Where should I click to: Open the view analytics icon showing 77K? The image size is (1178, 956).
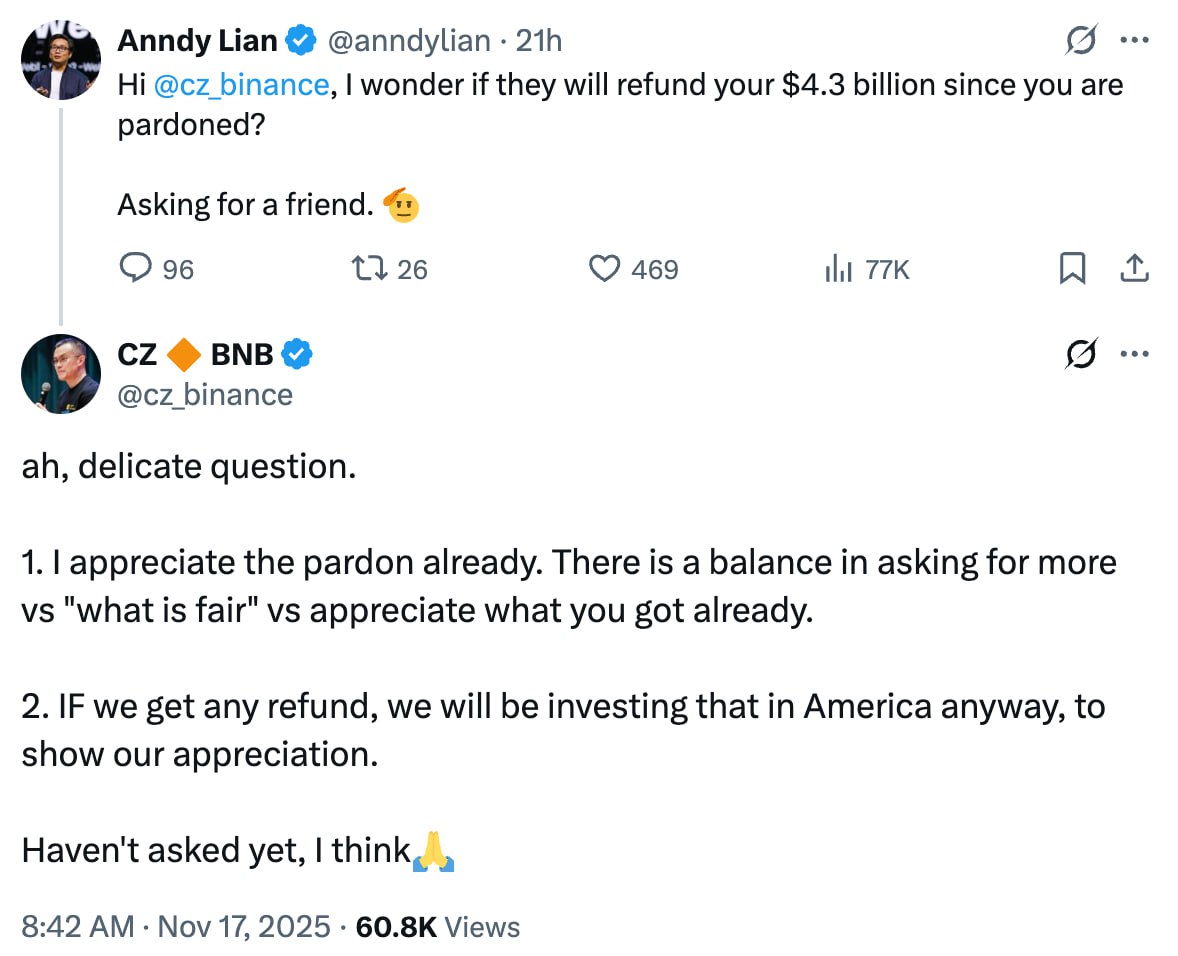[x=837, y=269]
